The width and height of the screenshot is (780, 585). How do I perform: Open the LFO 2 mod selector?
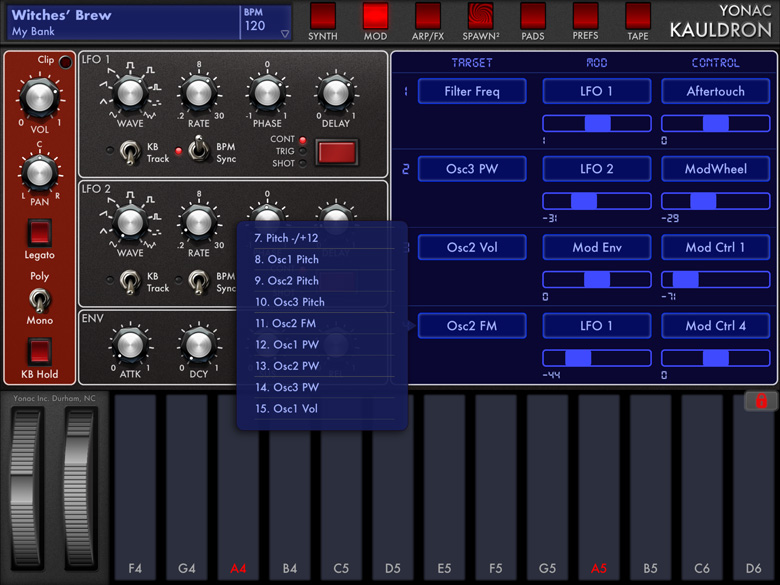[x=596, y=169]
